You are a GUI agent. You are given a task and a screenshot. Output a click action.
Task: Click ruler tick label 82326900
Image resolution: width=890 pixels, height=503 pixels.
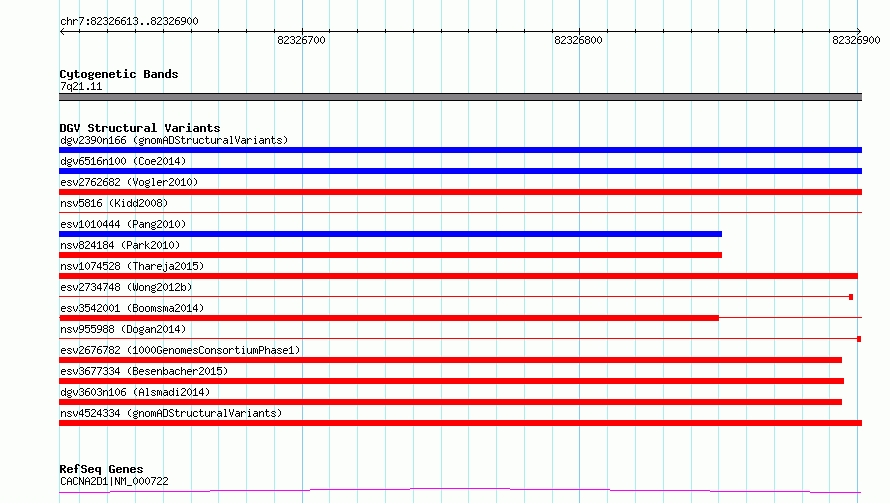click(856, 40)
